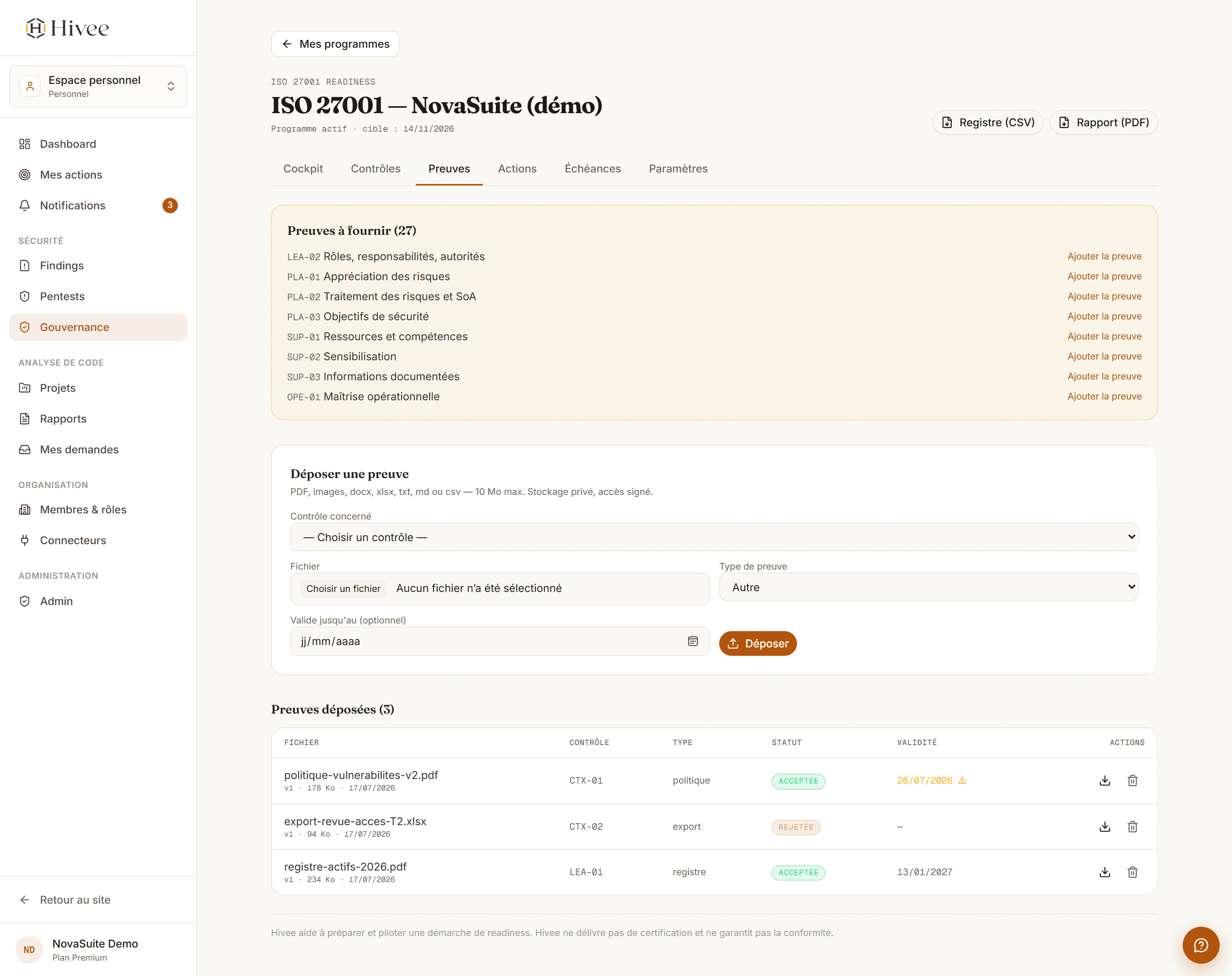This screenshot has width=1232, height=976.
Task: Click the Rapports document icon
Action: [25, 419]
